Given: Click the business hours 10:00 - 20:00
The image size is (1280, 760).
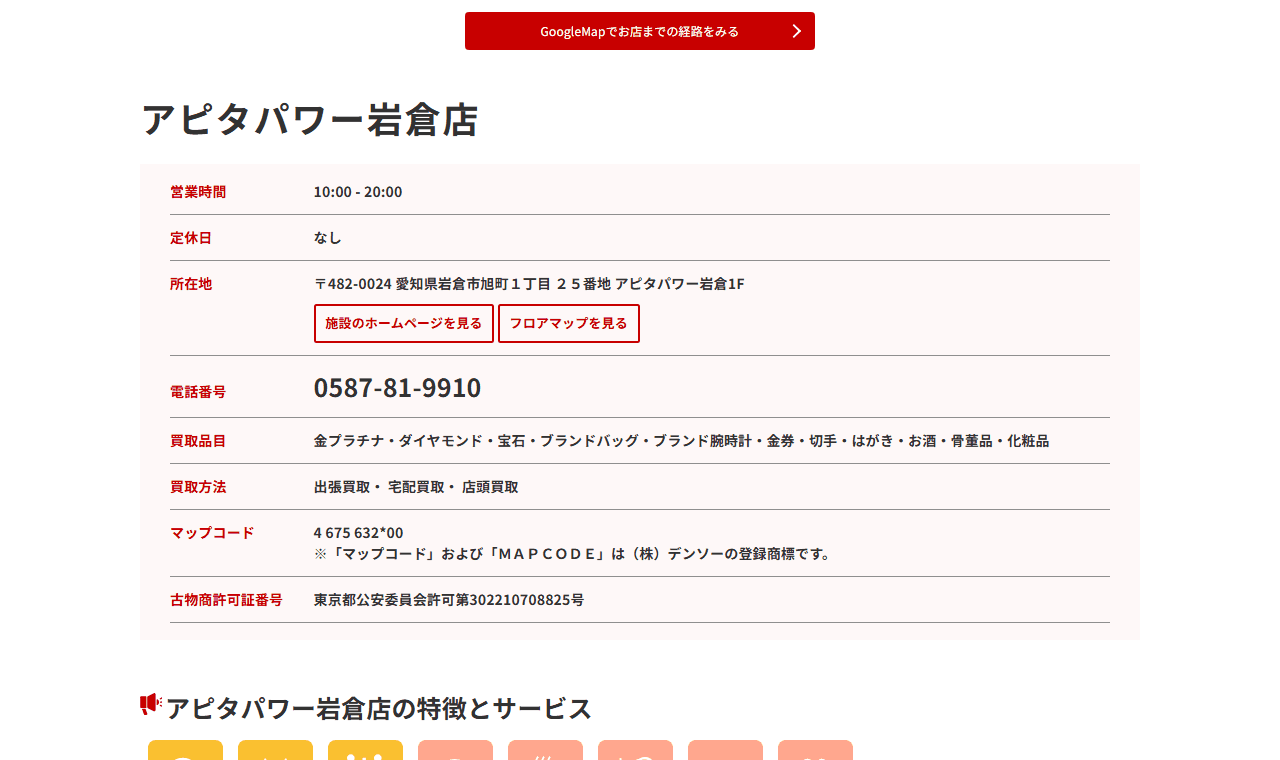Looking at the screenshot, I should pyautogui.click(x=358, y=192).
